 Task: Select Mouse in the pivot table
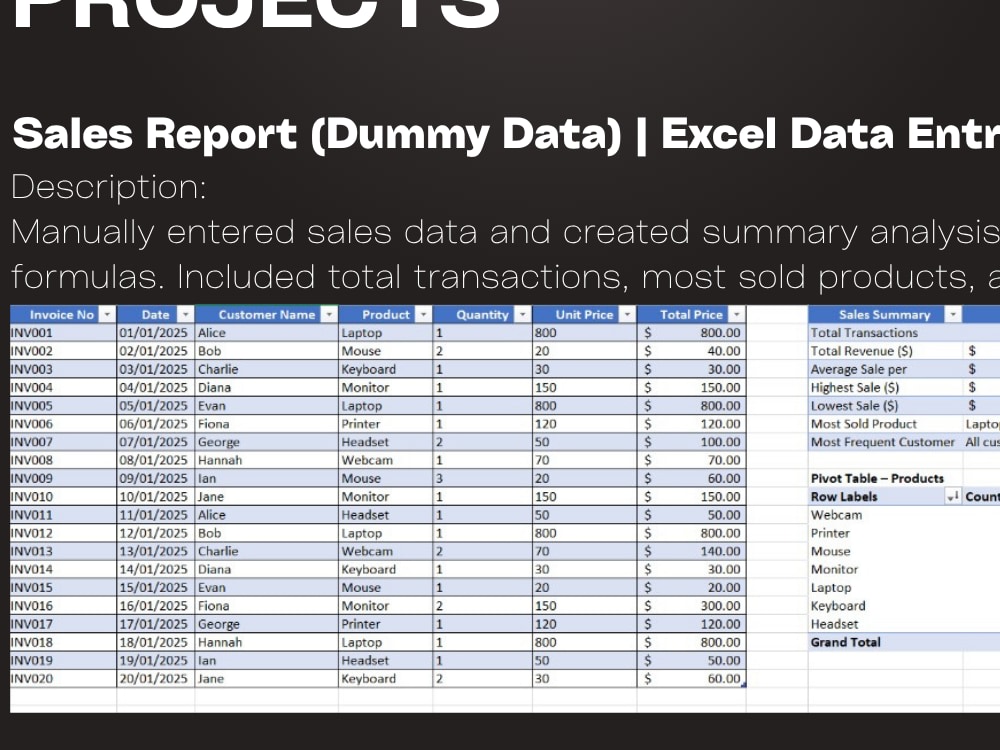click(830, 551)
